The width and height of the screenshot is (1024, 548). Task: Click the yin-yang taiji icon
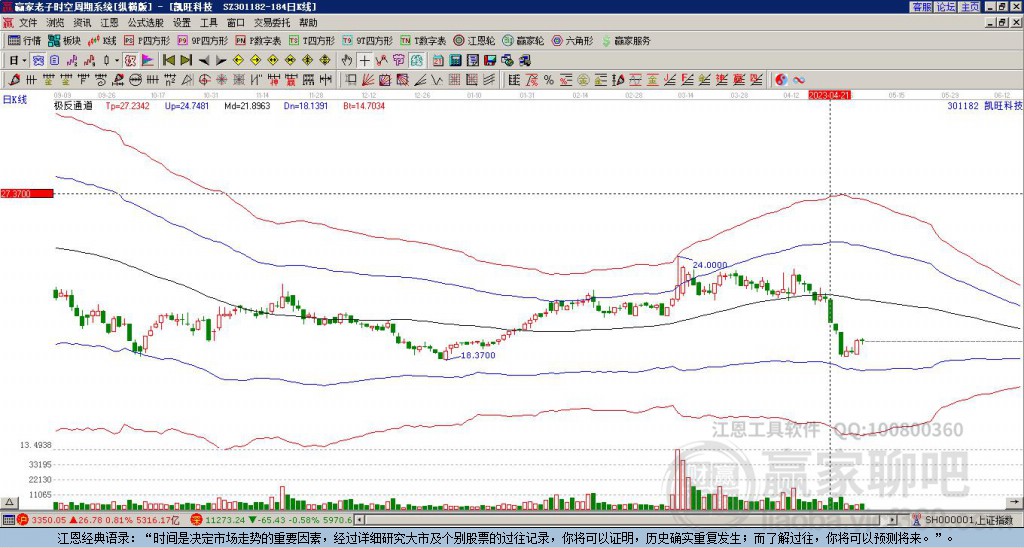point(781,80)
